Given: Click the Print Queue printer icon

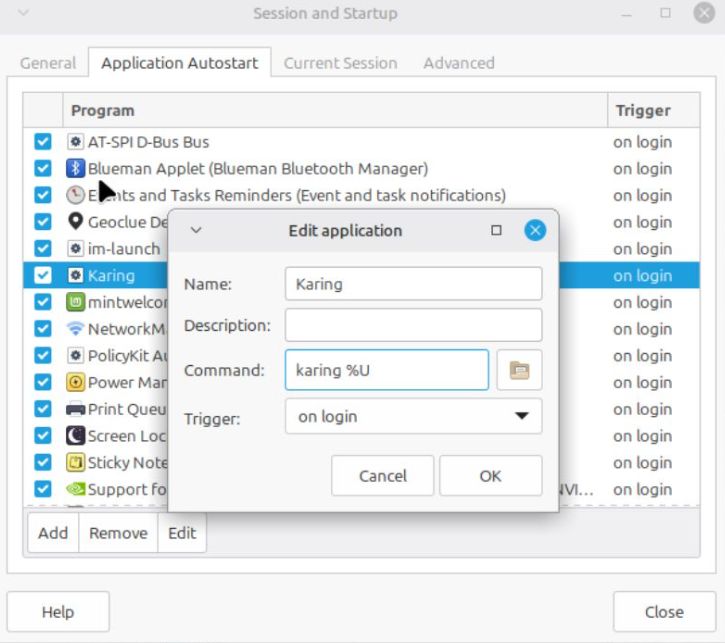Looking at the screenshot, I should coord(75,409).
